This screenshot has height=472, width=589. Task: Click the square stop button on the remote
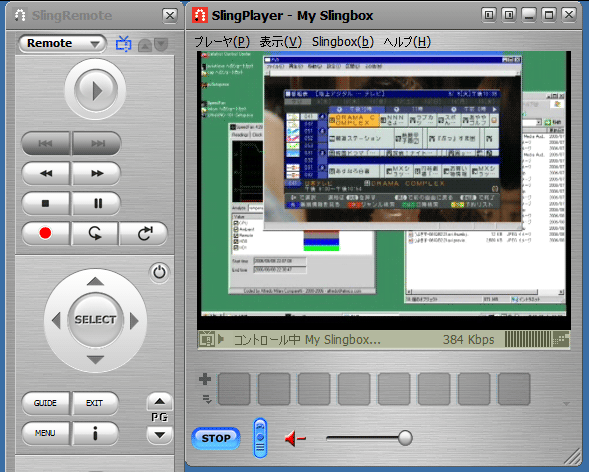pos(46,203)
